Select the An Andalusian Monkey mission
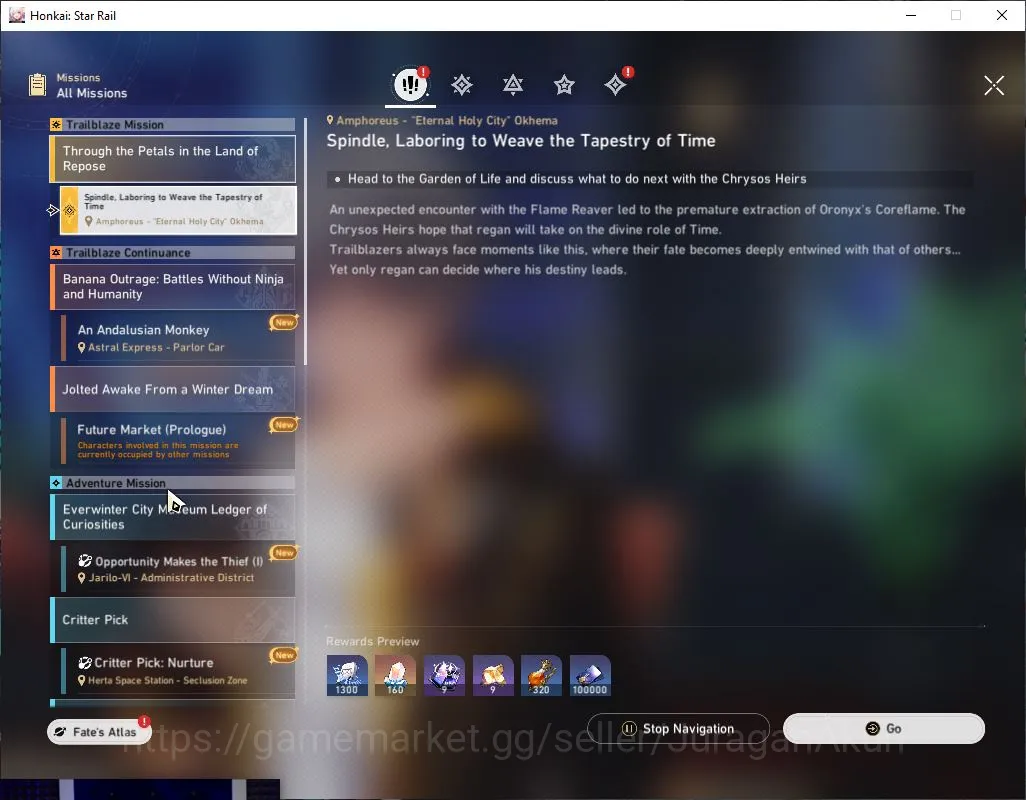 pyautogui.click(x=178, y=338)
